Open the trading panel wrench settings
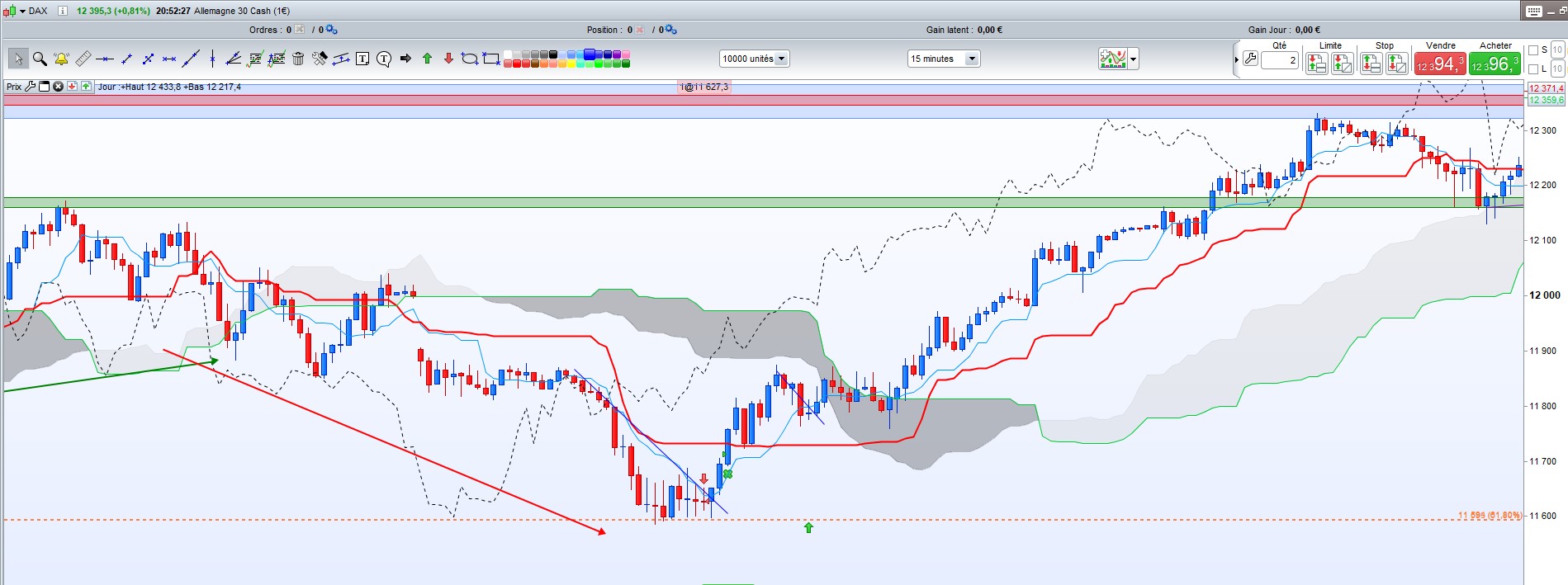 point(1250,58)
